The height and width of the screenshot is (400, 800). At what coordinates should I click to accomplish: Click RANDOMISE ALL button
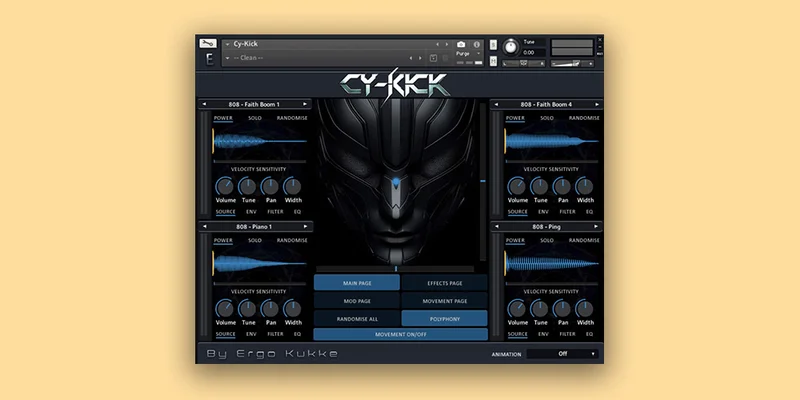point(357,318)
